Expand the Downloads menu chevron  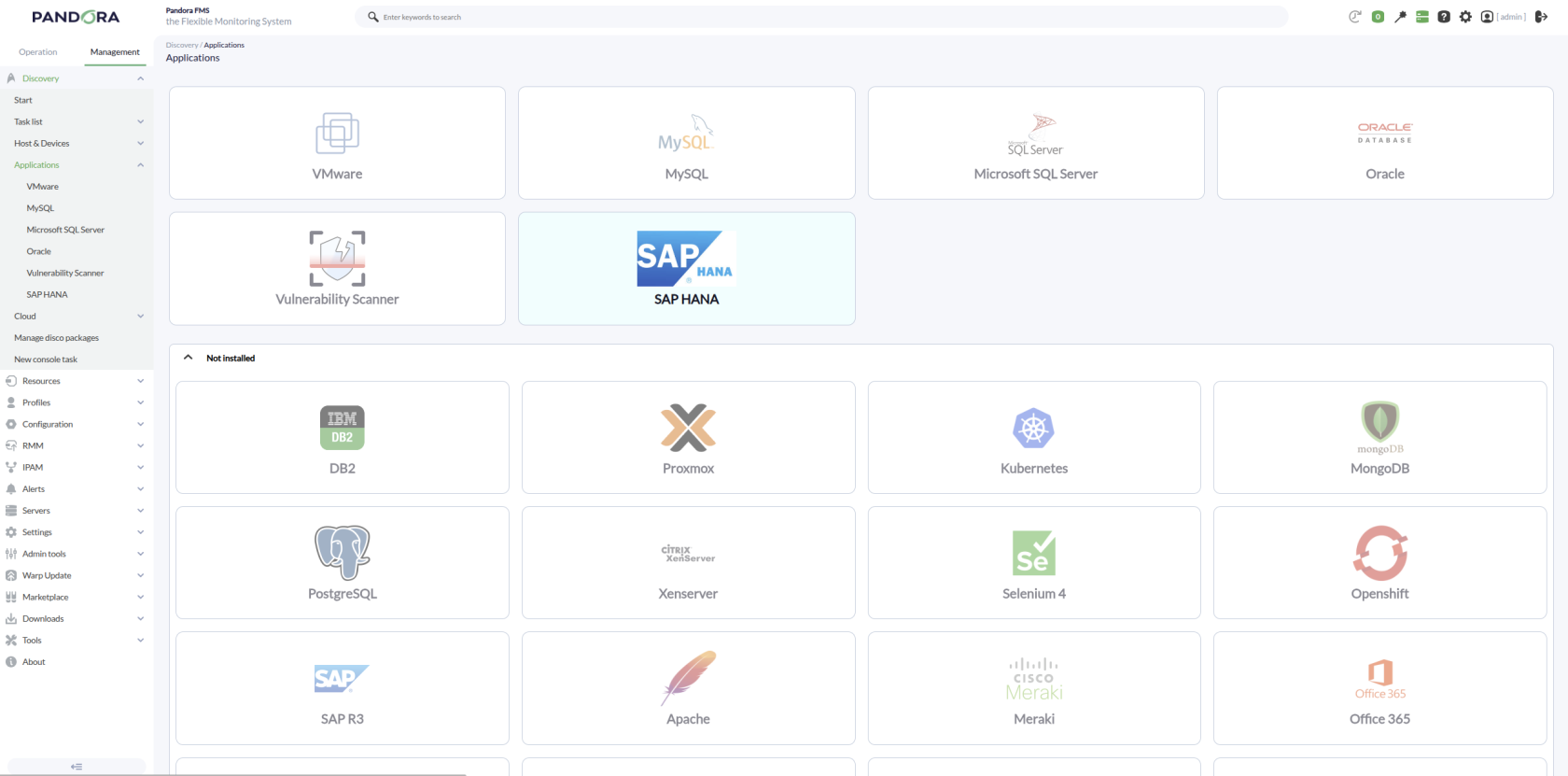tap(141, 619)
